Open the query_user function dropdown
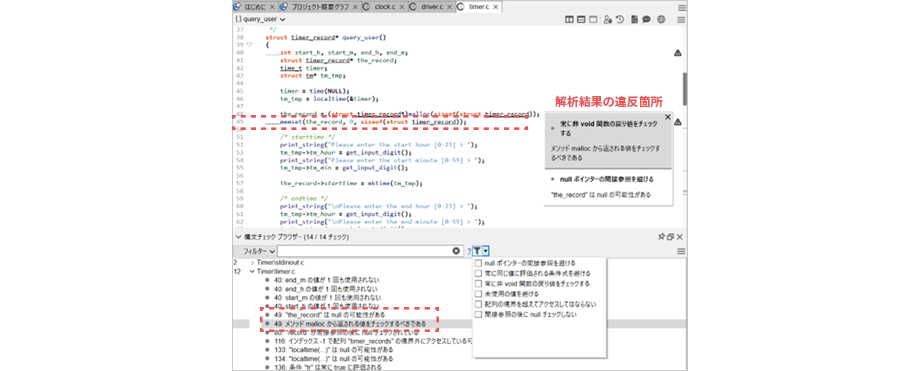This screenshot has height=371, width=920. click(x=260, y=19)
